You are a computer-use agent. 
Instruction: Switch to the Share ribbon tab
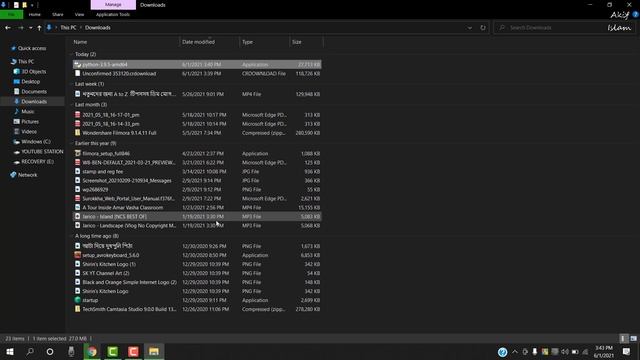tap(58, 14)
